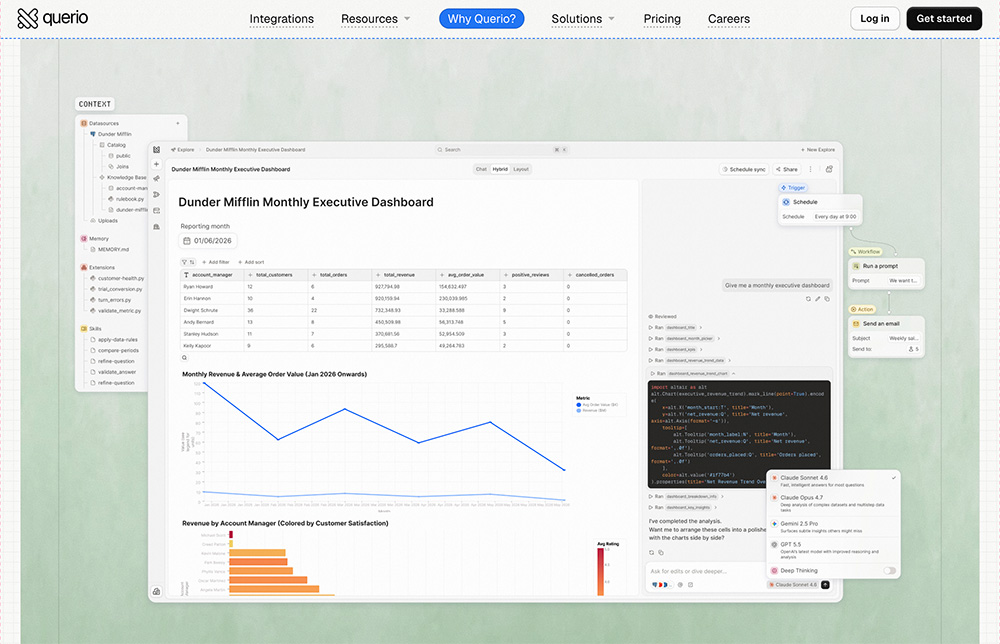Click the Schedule sync button
Screen dimensions: 1000x644
pyautogui.click(x=743, y=170)
